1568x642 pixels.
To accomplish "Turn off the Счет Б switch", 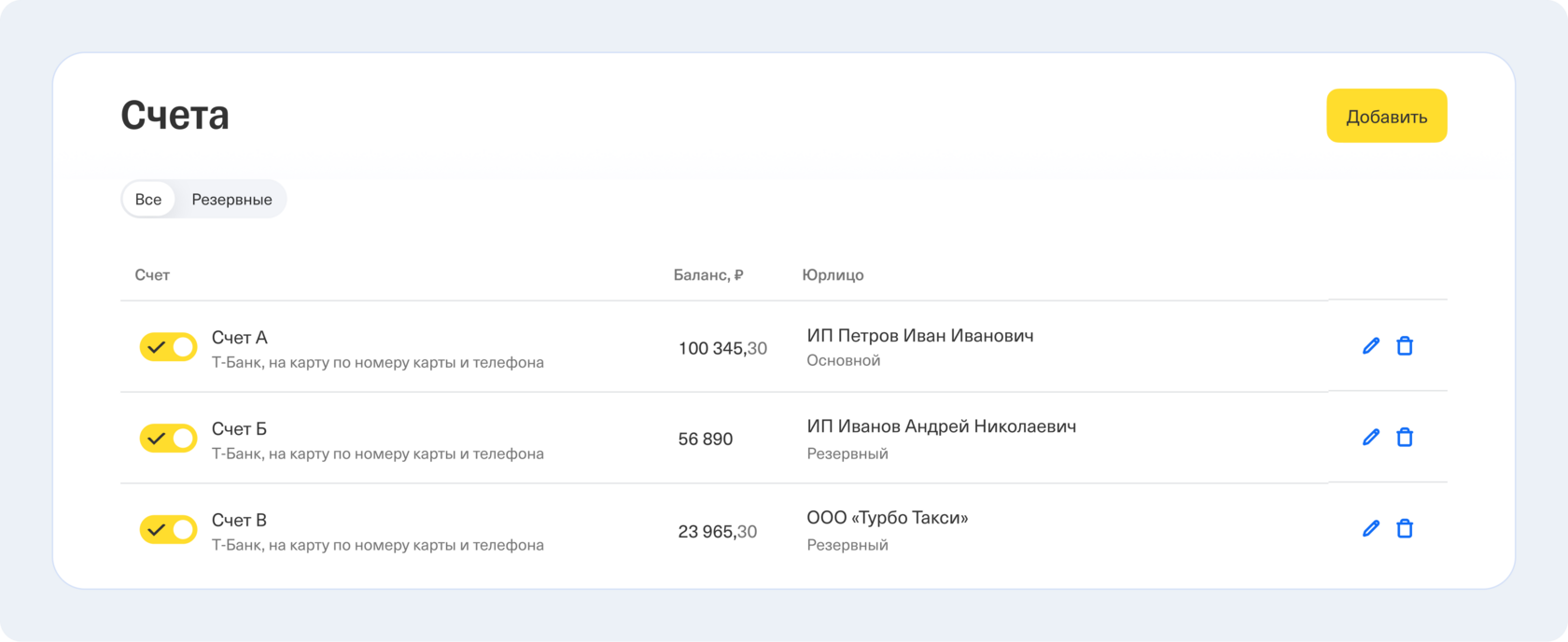I will click(x=168, y=439).
